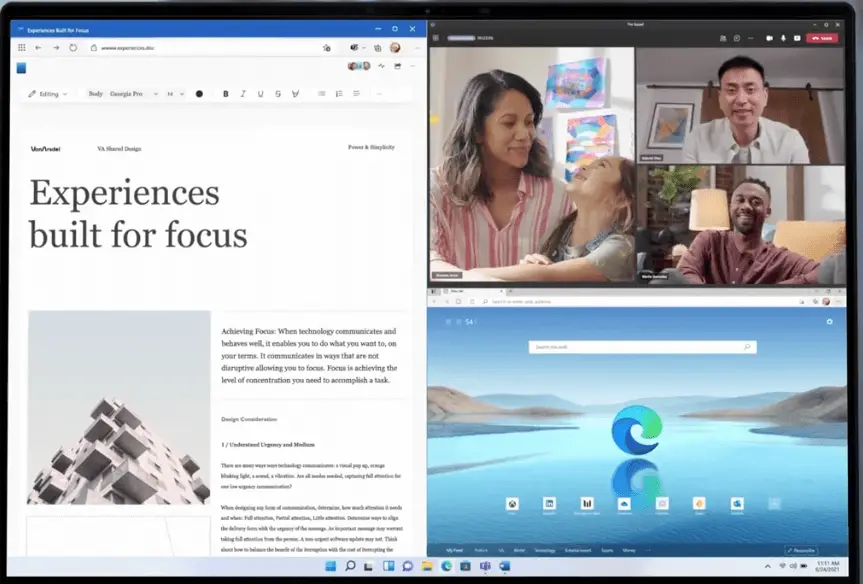Image resolution: width=863 pixels, height=584 pixels.
Task: Open paragraph alignment options
Action: click(x=357, y=94)
